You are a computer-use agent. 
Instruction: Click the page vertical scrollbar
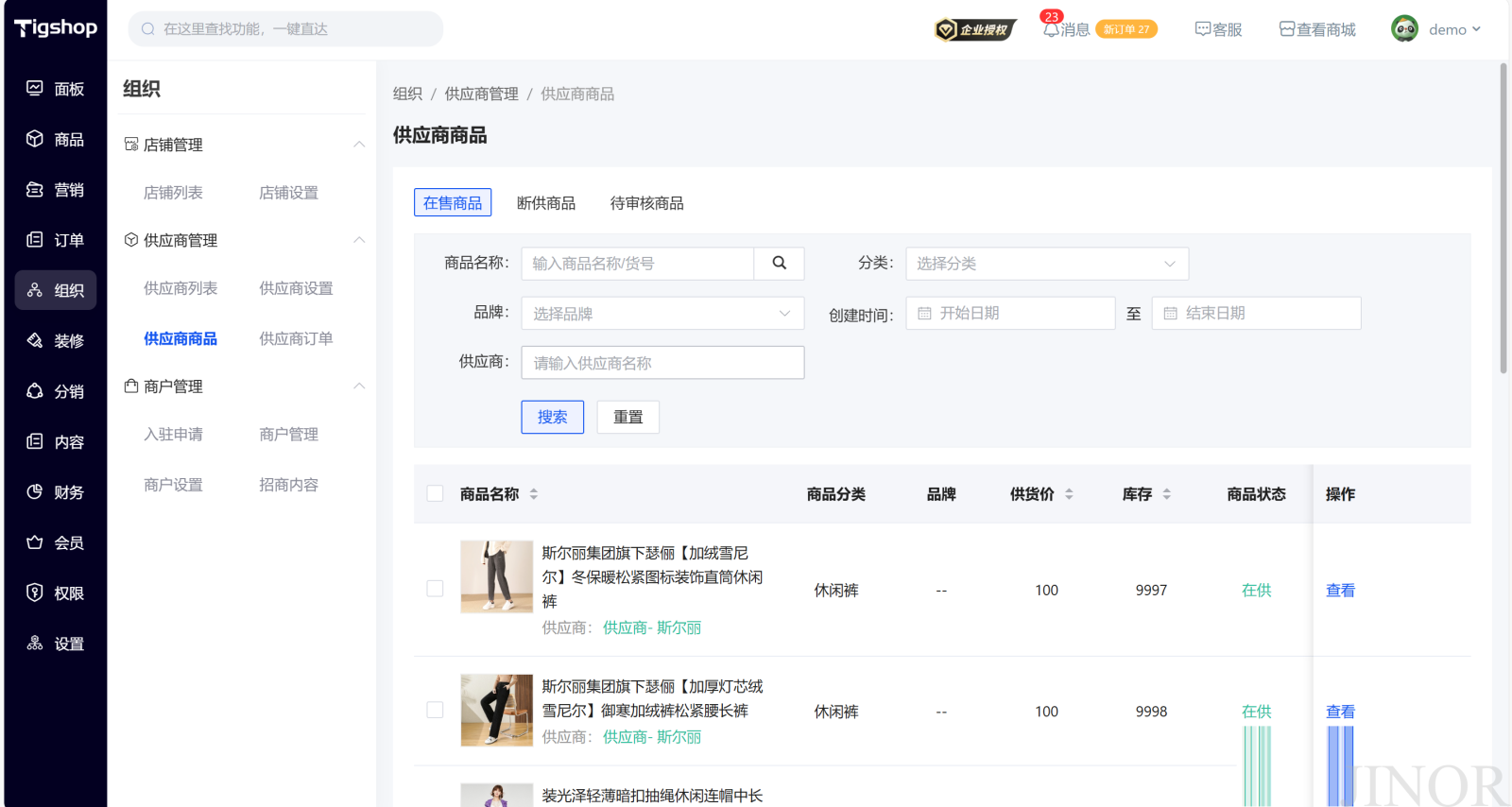(1503, 217)
